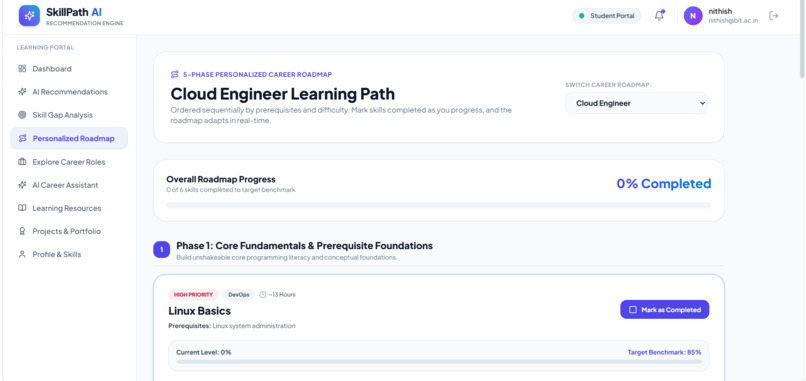Image resolution: width=806 pixels, height=381 pixels.
Task: Click the Target Benchmark: 85% text
Action: click(x=664, y=352)
